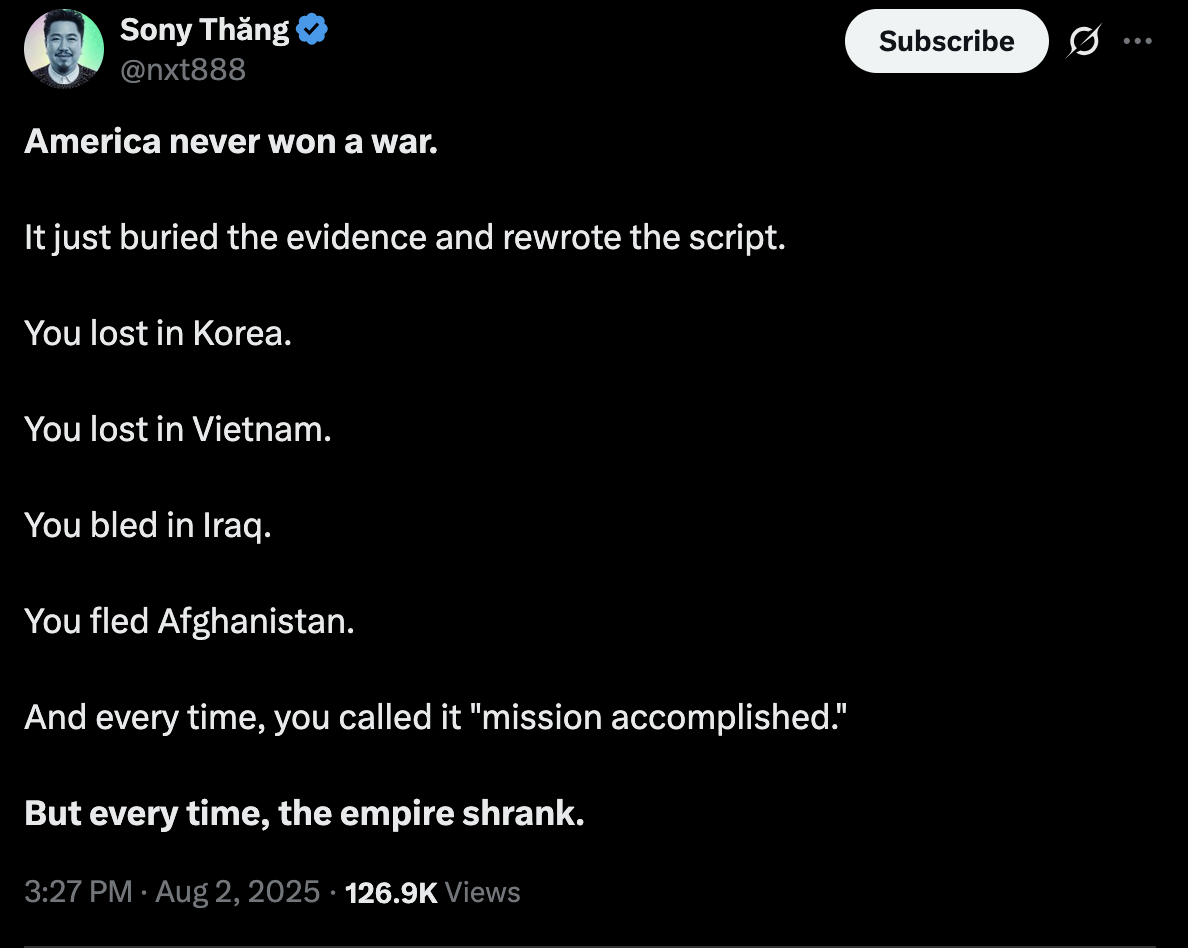Viewport: 1188px width, 948px height.
Task: Click the bold headline 'America never won a war.'
Action: tap(231, 142)
